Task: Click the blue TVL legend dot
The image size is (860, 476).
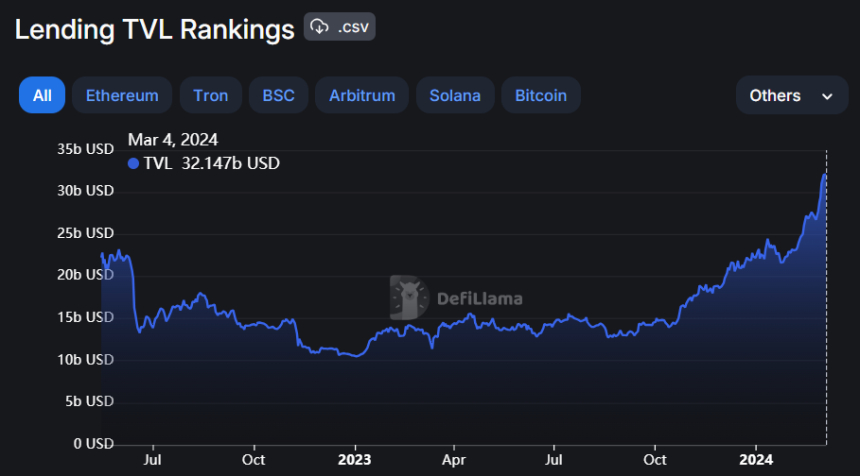Action: coord(134,163)
